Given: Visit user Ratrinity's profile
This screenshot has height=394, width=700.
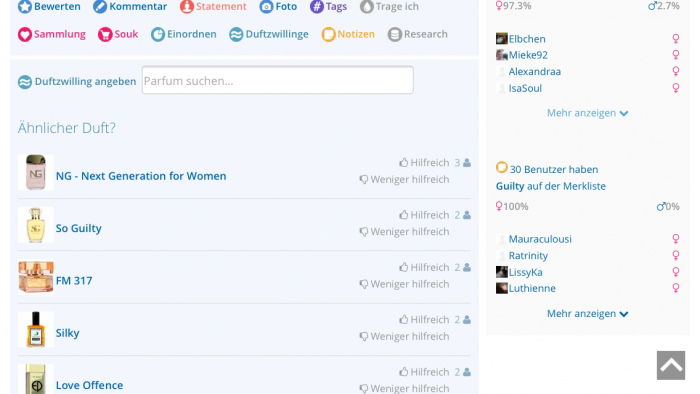Looking at the screenshot, I should pos(528,256).
